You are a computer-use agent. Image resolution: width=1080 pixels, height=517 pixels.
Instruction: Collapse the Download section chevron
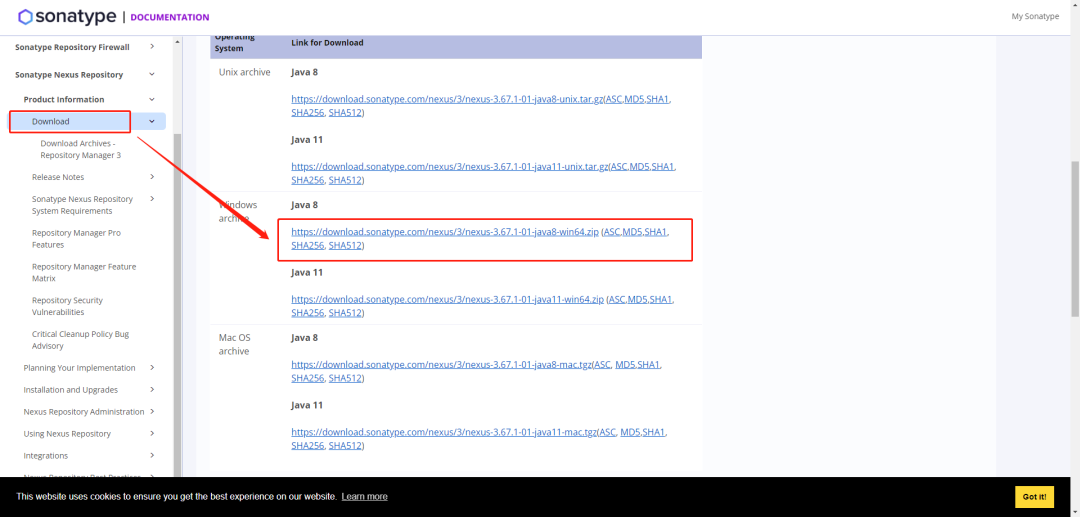pos(152,121)
